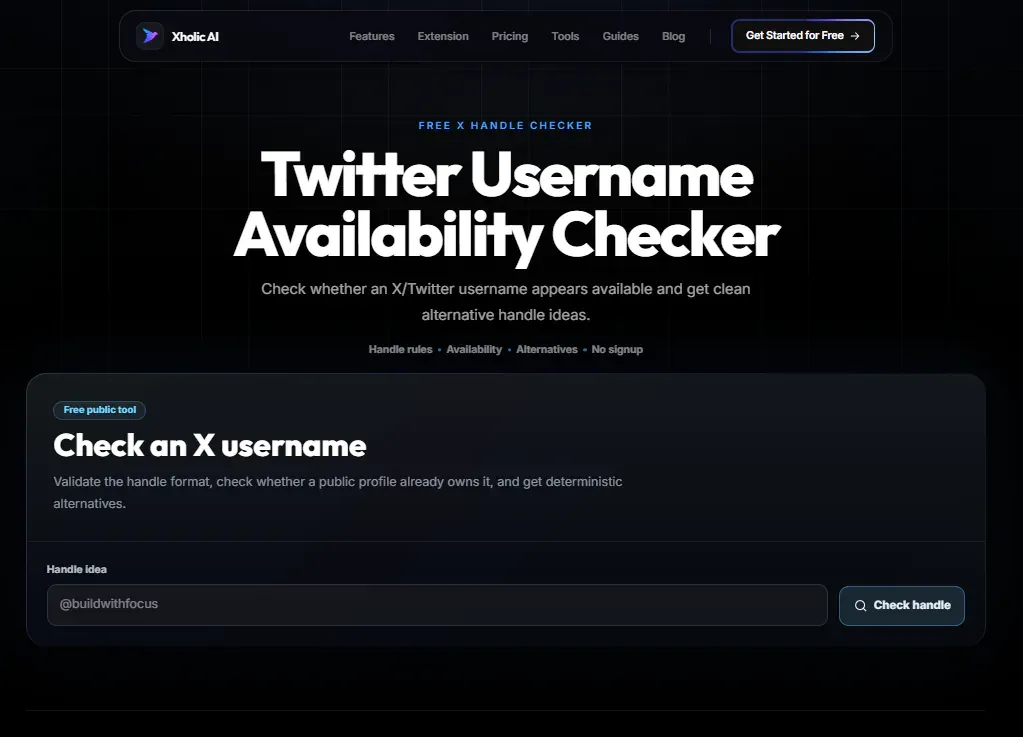Visit the Blog page
Image resolution: width=1023 pixels, height=737 pixels.
(x=673, y=37)
